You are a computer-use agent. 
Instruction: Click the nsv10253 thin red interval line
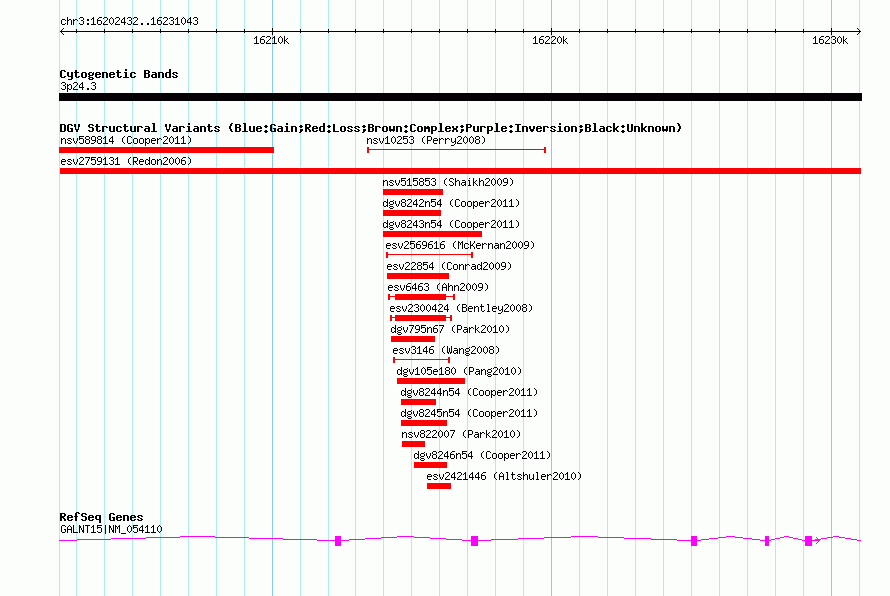point(456,150)
